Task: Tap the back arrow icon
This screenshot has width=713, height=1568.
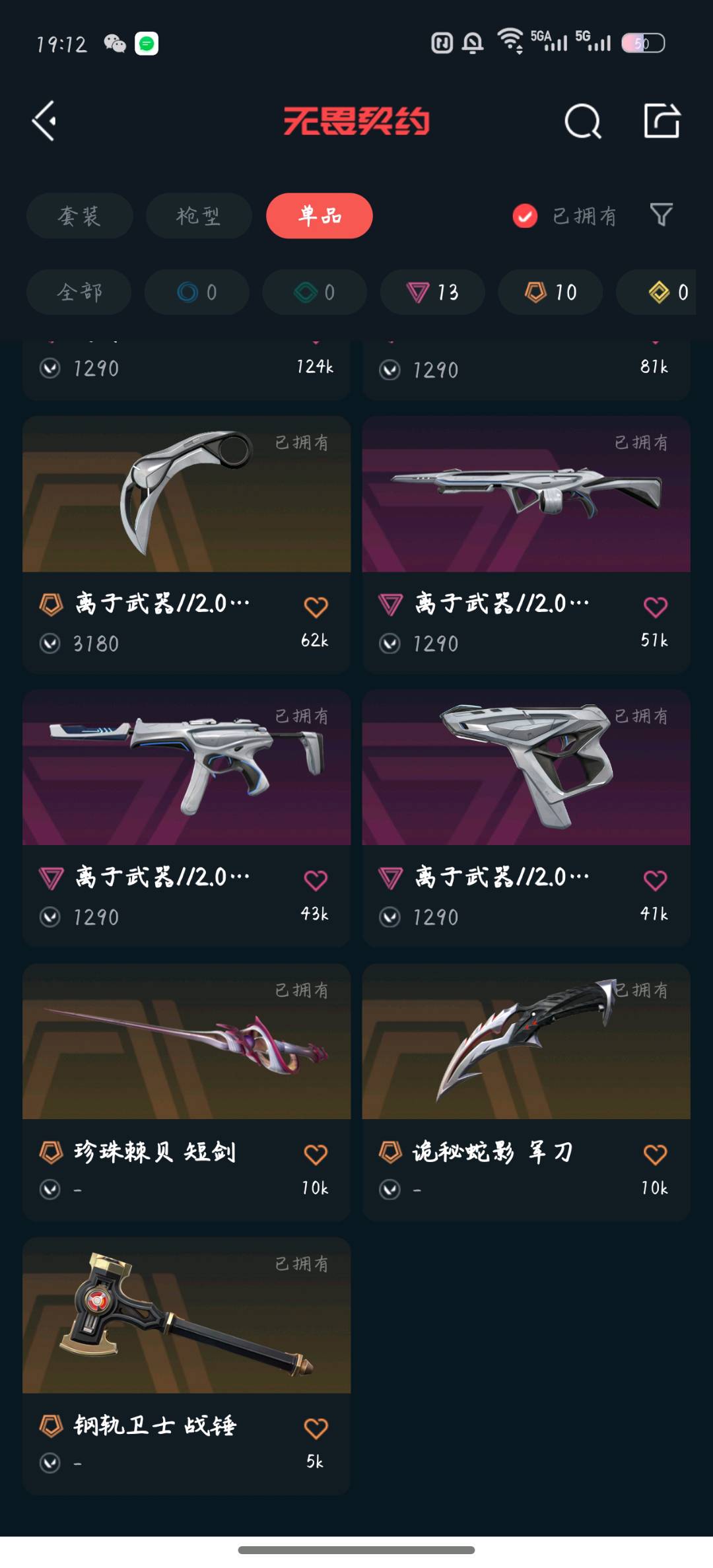Action: point(44,121)
